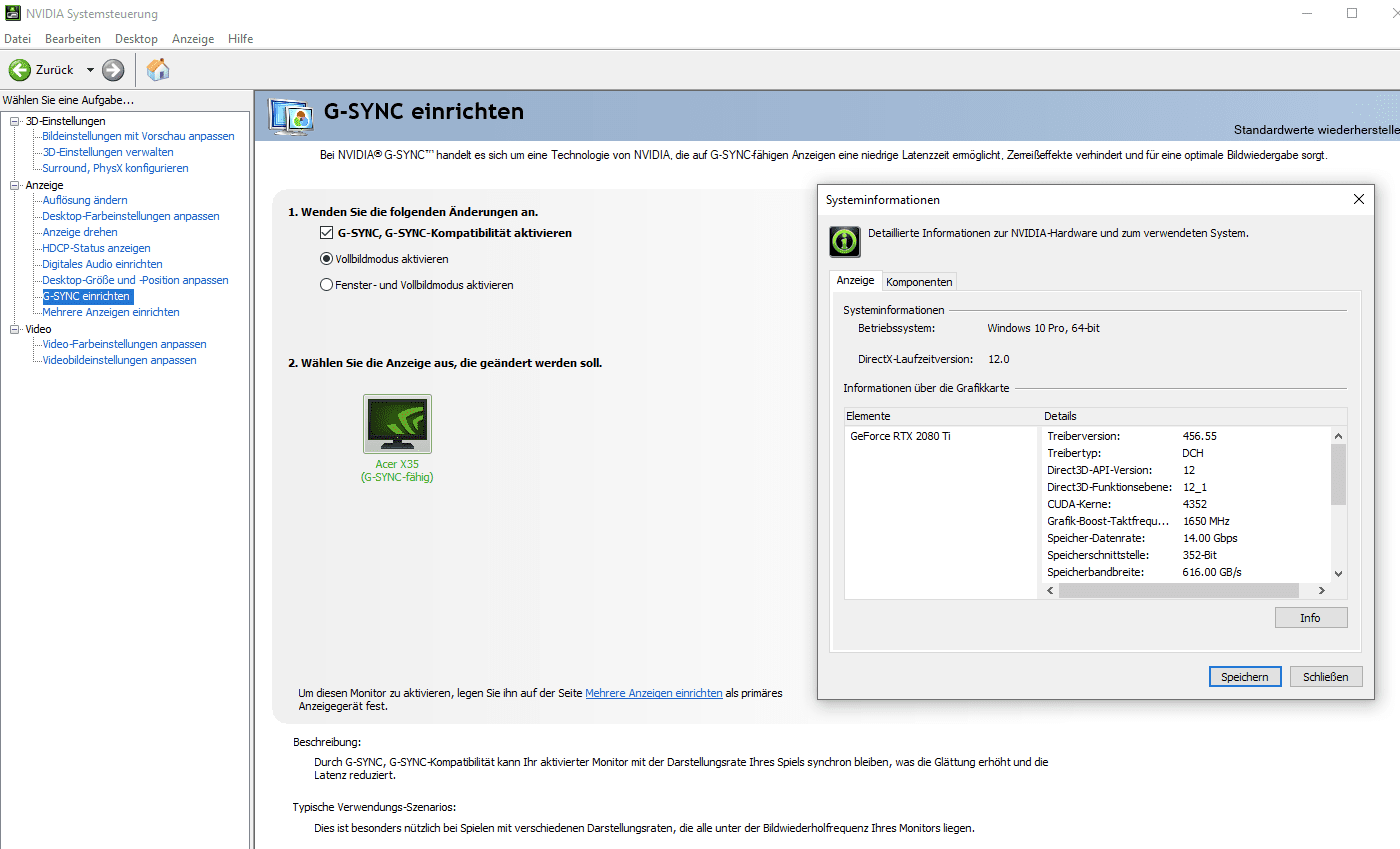Close the Systeminformationen dialog with X
This screenshot has width=1400, height=849.
[1358, 199]
